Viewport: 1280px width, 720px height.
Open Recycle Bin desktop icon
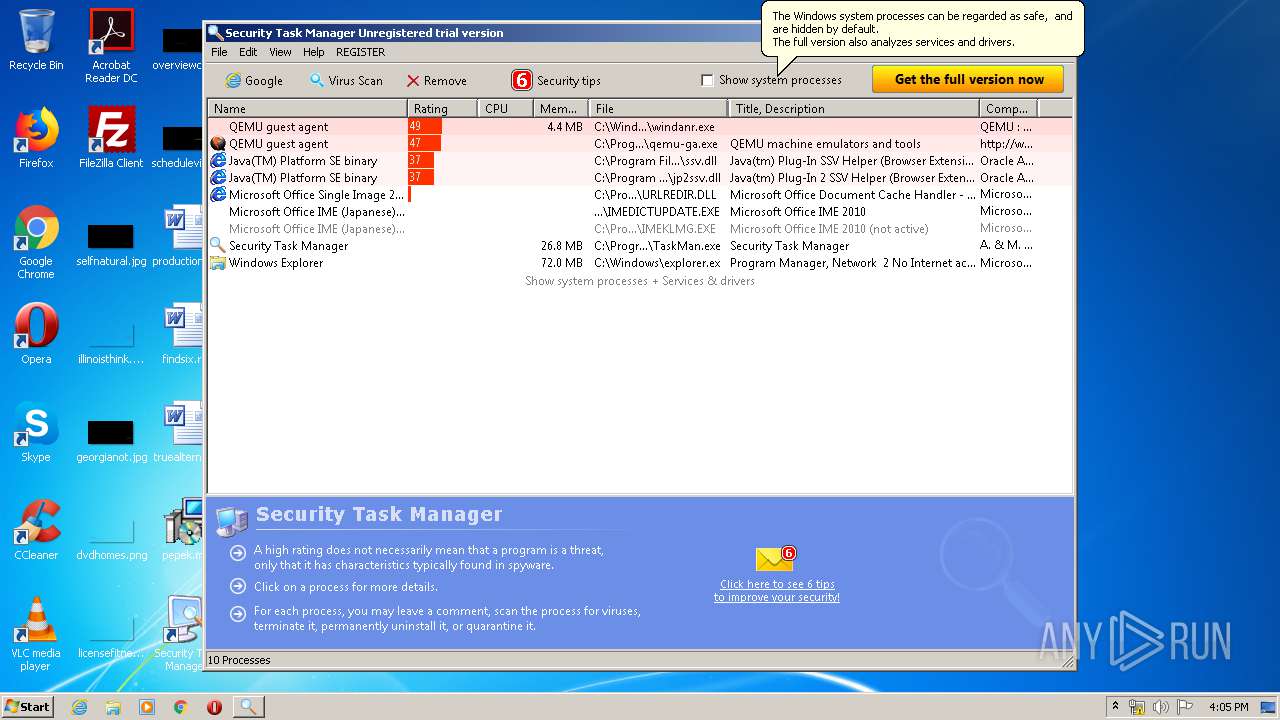point(36,40)
